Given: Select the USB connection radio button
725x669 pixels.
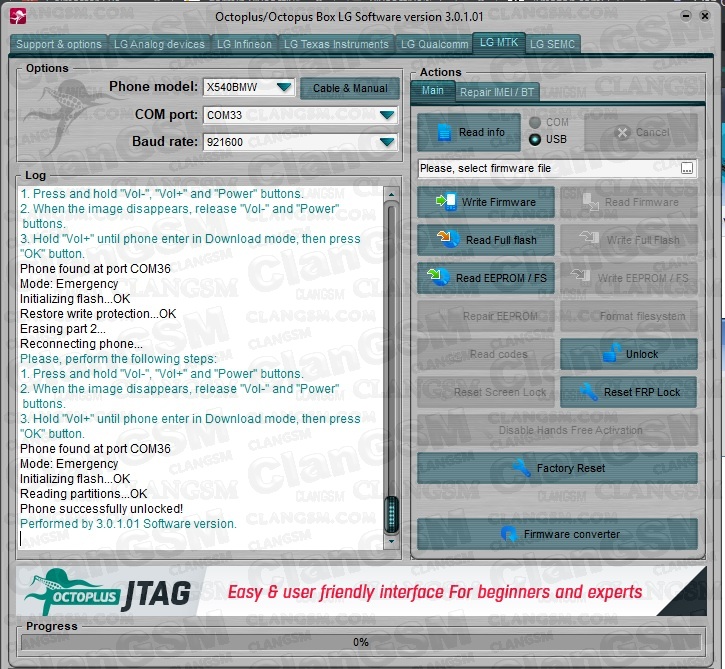Looking at the screenshot, I should click(535, 139).
